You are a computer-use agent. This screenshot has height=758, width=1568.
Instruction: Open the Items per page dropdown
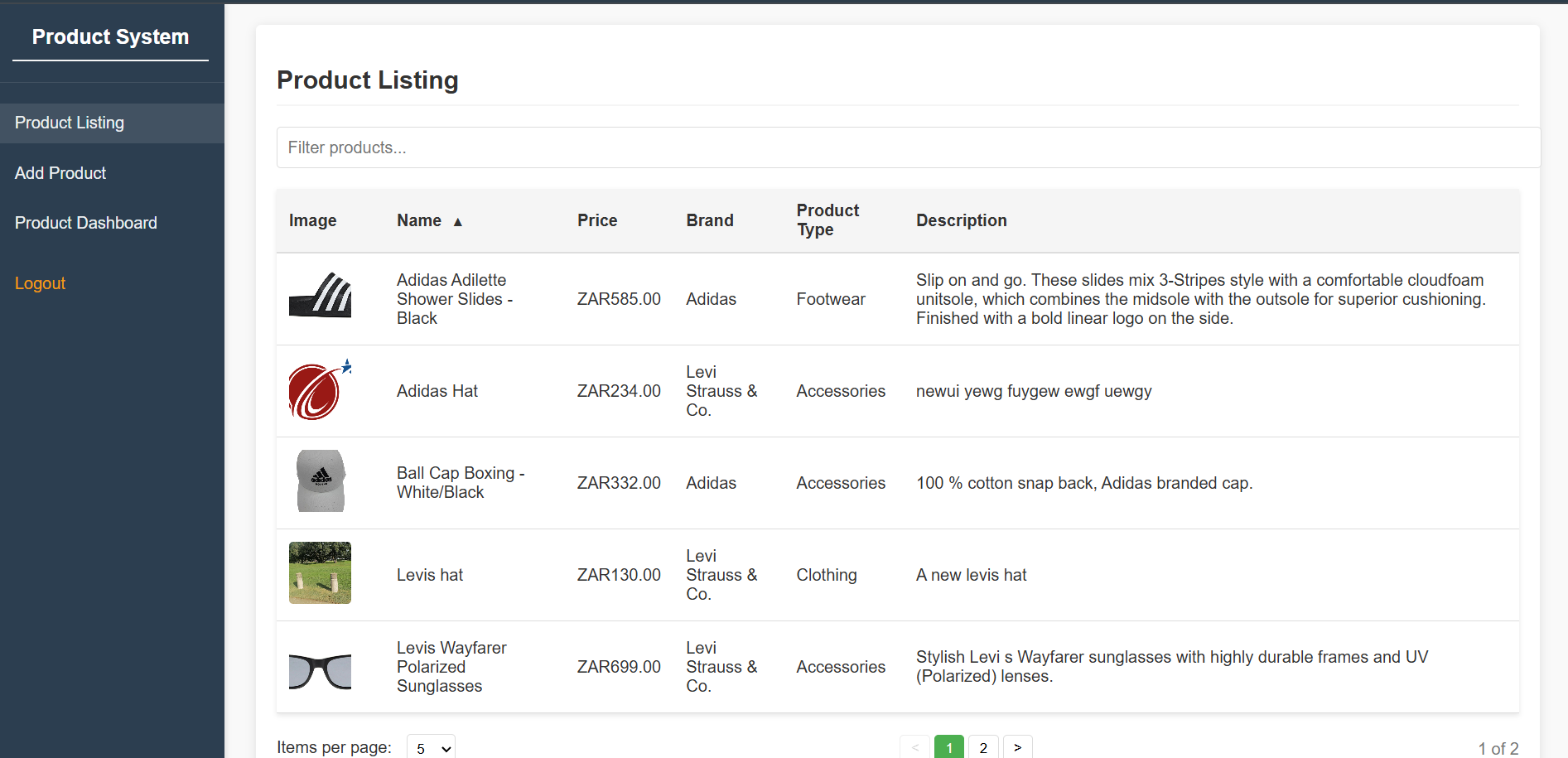click(x=431, y=747)
